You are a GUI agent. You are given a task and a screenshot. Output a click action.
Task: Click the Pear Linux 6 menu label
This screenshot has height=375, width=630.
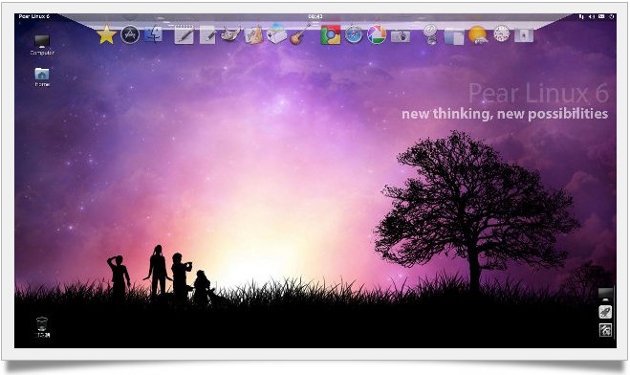coord(34,16)
